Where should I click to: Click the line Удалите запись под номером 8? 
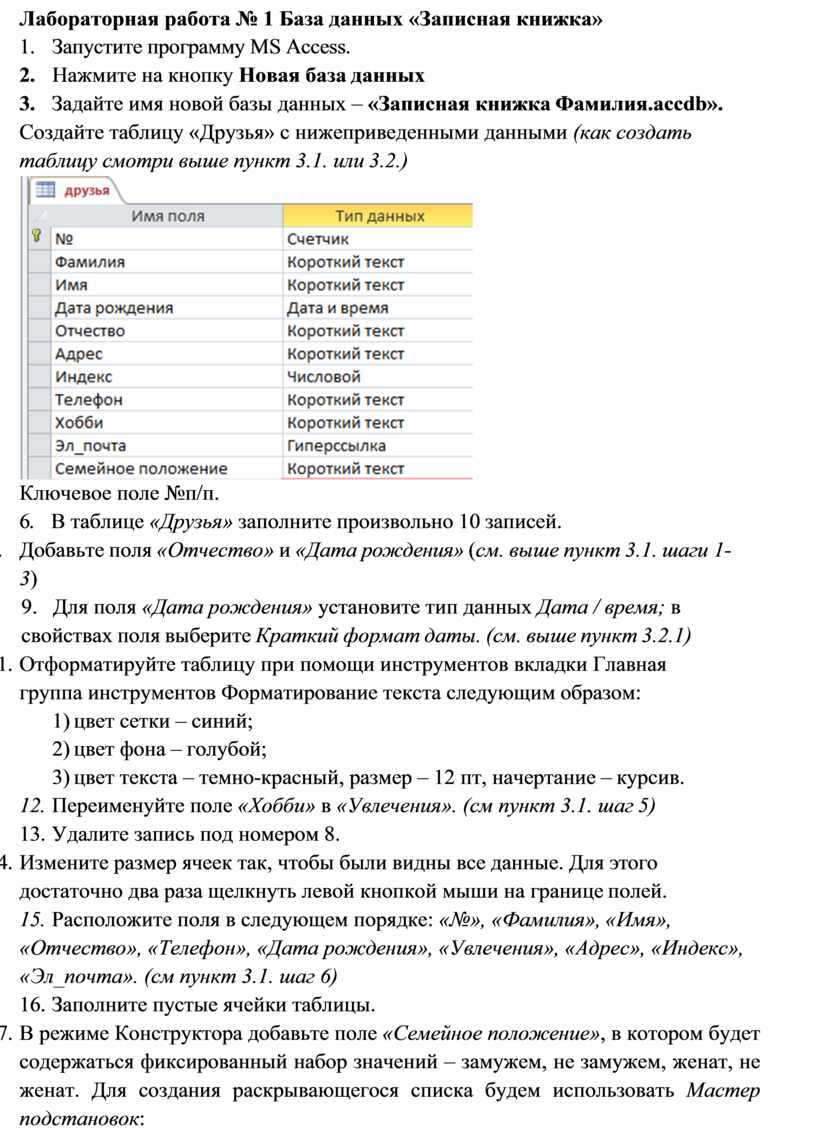pyautogui.click(x=180, y=834)
